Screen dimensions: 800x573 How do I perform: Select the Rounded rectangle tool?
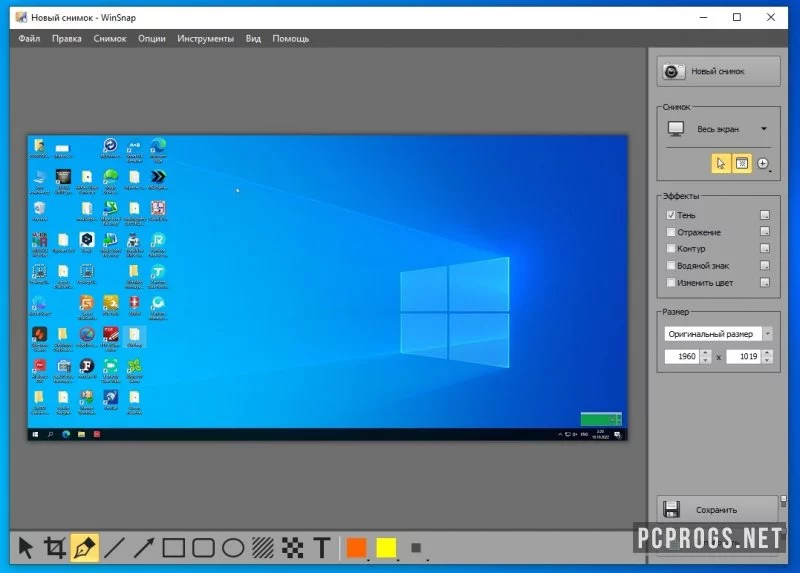coord(203,548)
